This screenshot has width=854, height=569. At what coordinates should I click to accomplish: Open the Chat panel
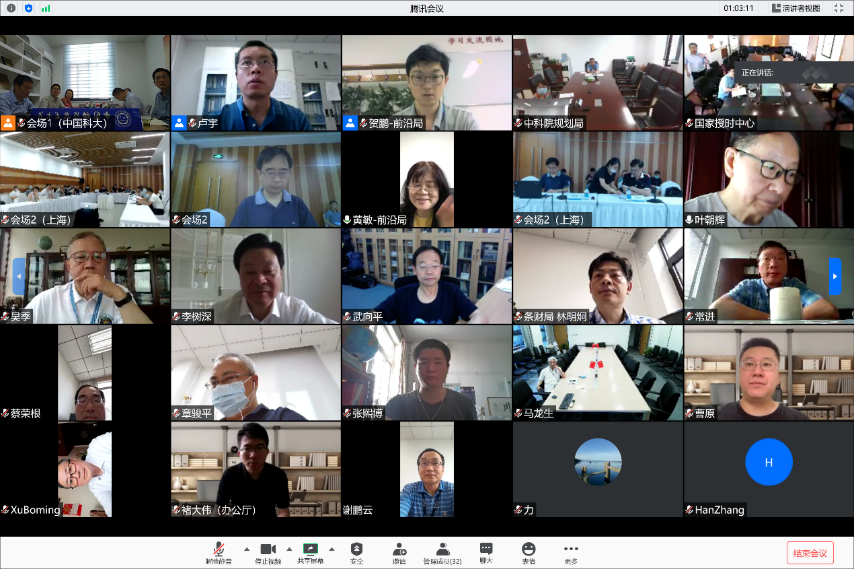pos(486,551)
